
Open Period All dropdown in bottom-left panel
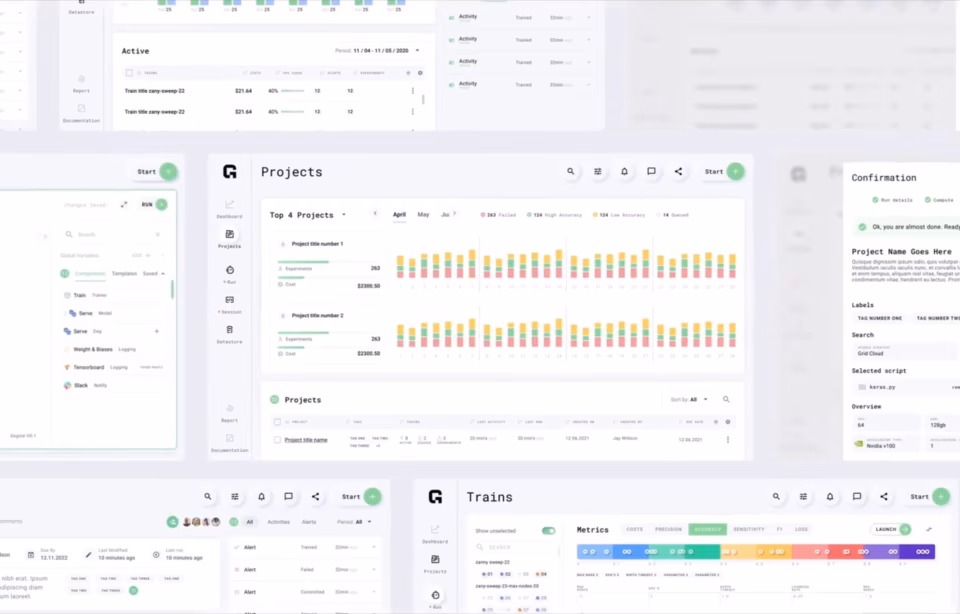coord(354,522)
